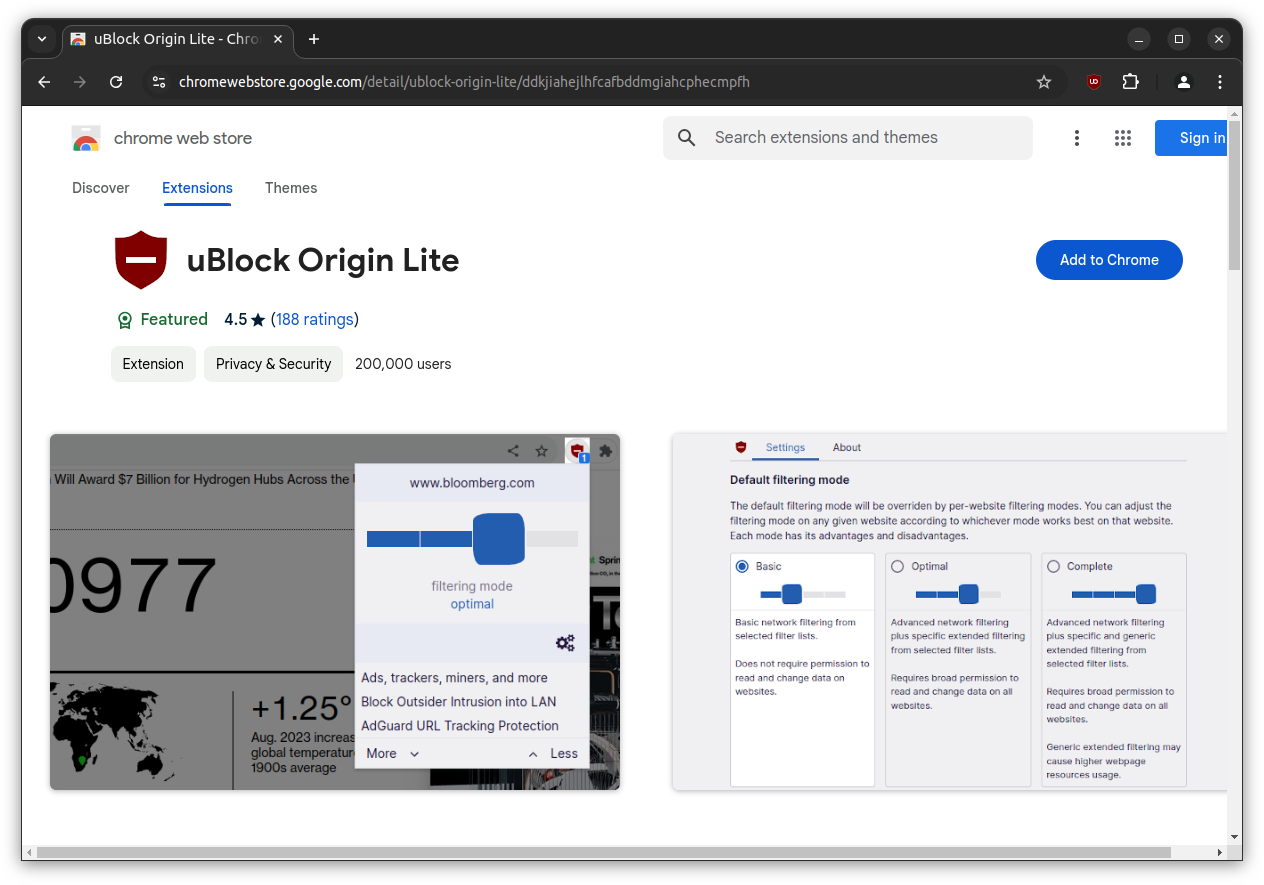Switch to the Themes tab
Screen dimensions: 1264x885
click(291, 188)
